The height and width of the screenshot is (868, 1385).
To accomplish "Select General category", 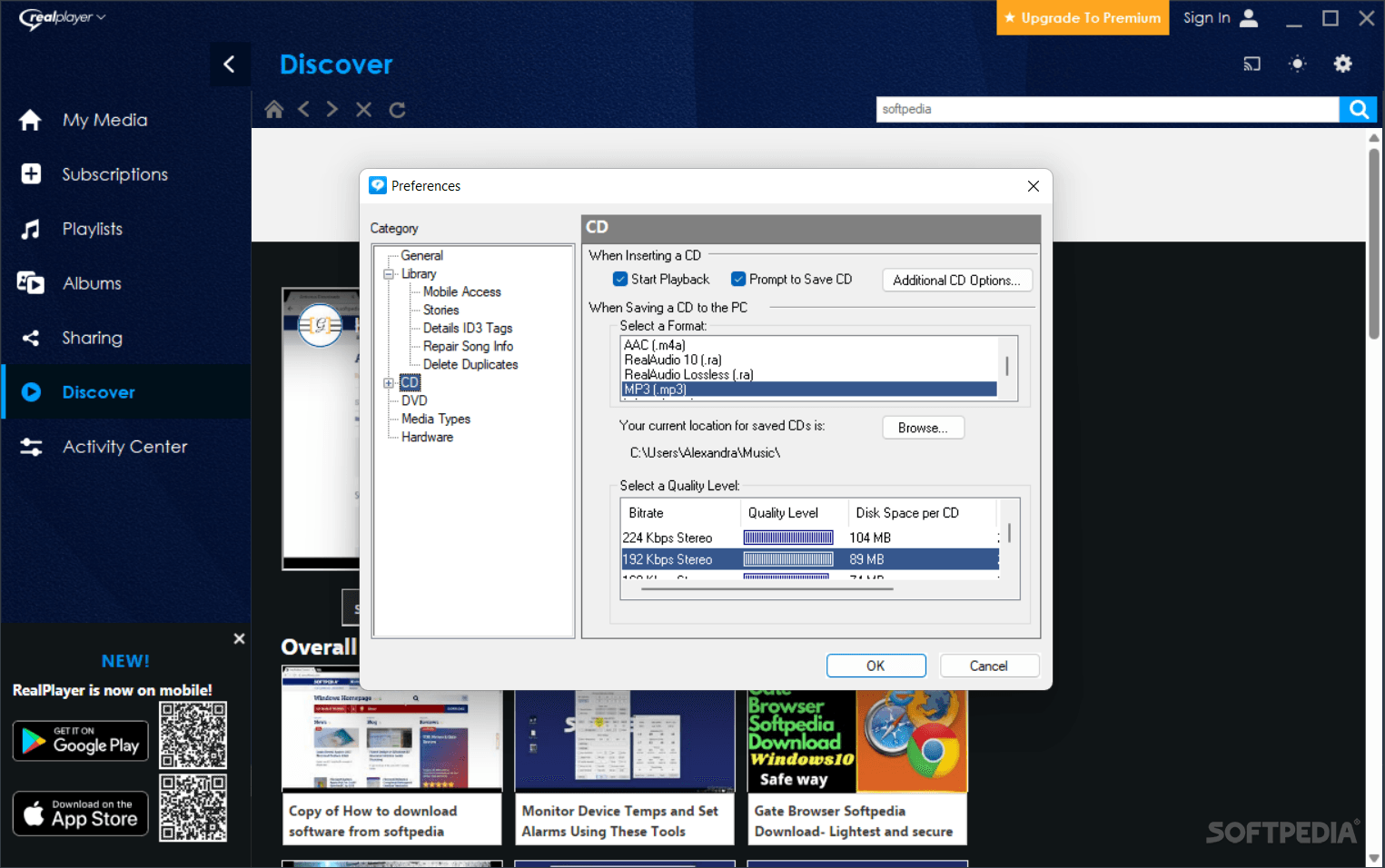I will coord(422,256).
